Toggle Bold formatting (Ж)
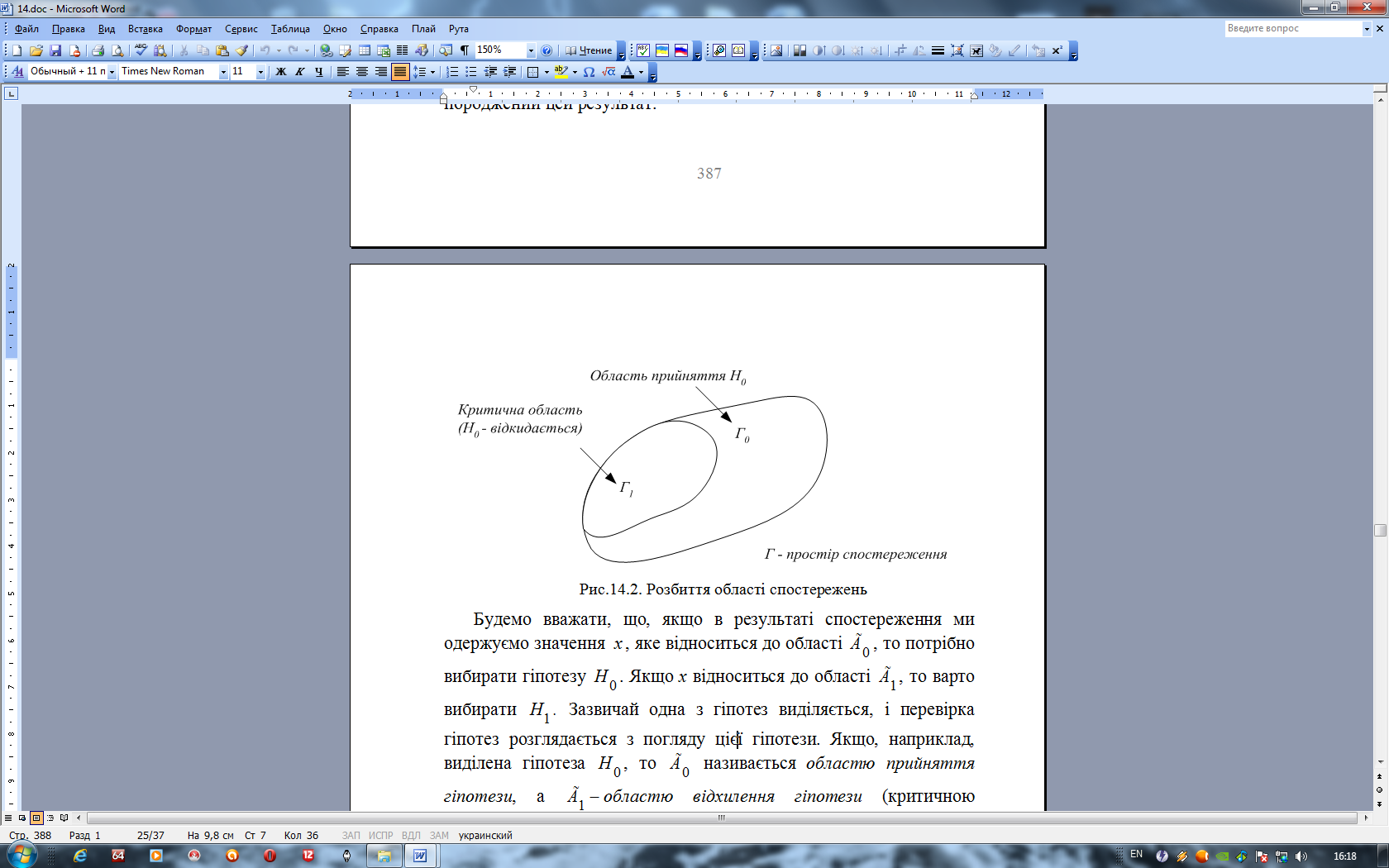 tap(281, 72)
